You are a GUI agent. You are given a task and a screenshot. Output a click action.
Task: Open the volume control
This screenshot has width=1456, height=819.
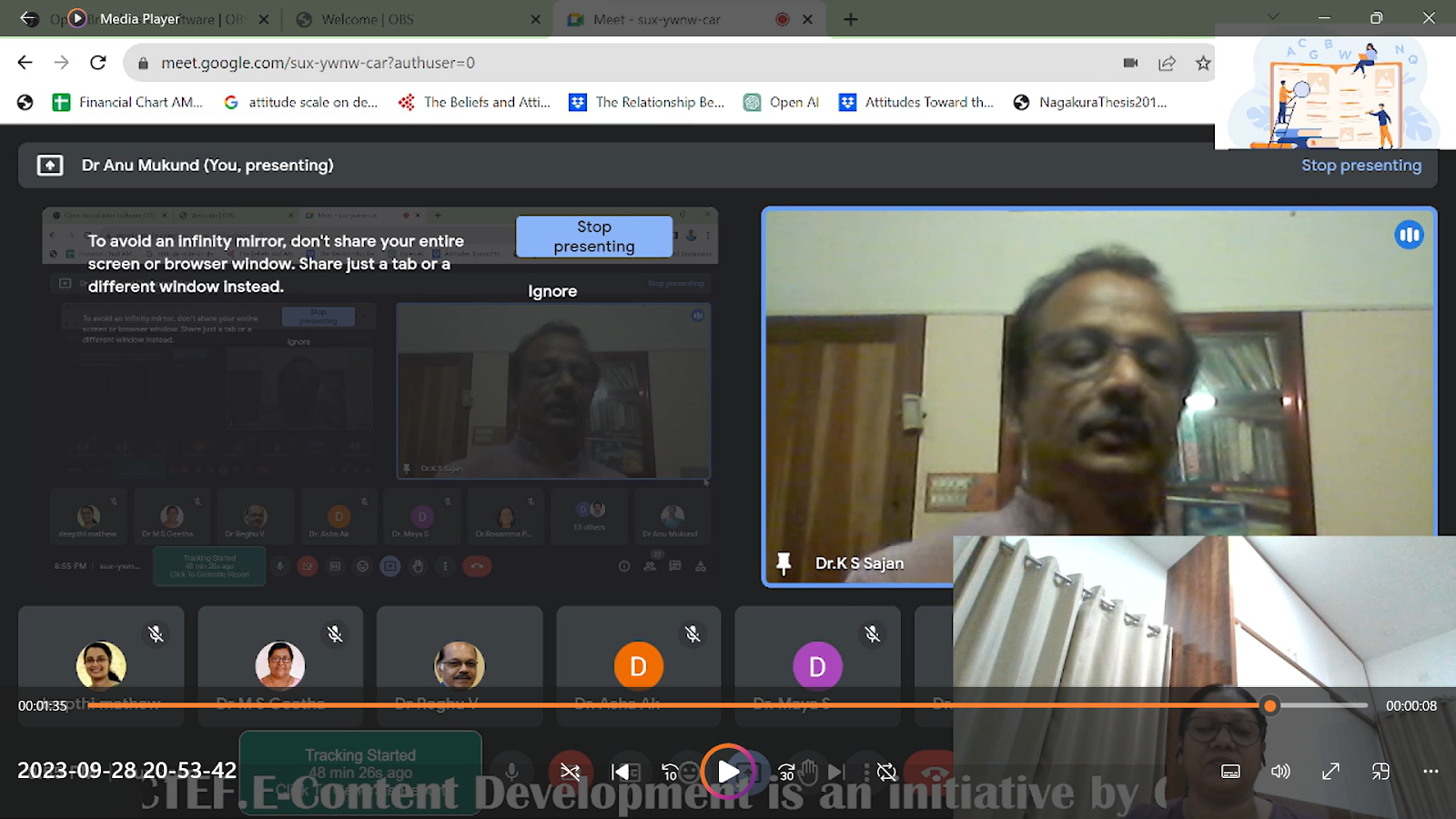[x=1280, y=772]
